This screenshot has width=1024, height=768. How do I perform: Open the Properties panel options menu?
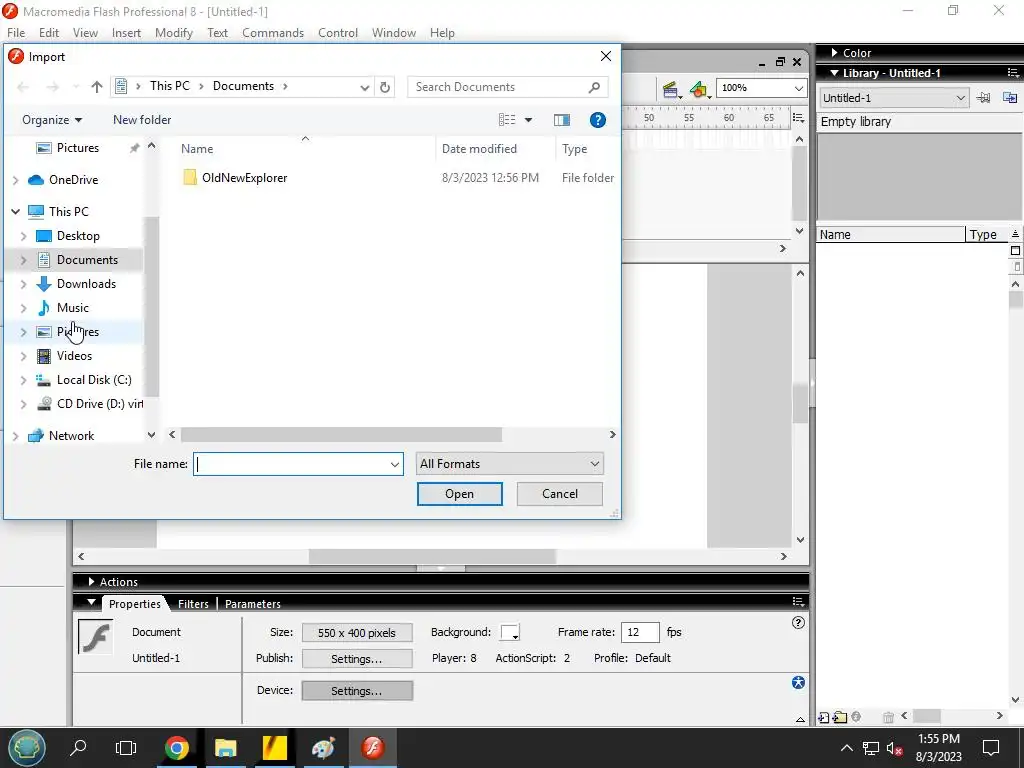click(798, 601)
